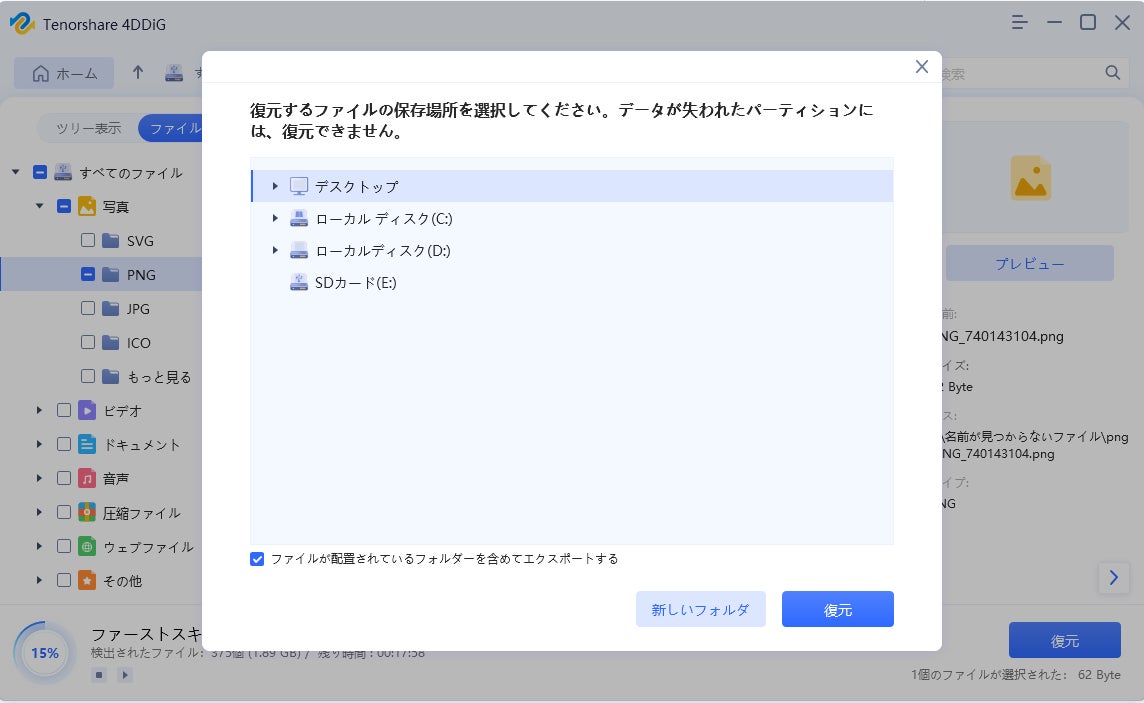
Task: Select SDカード(E:) drive
Action: point(355,283)
